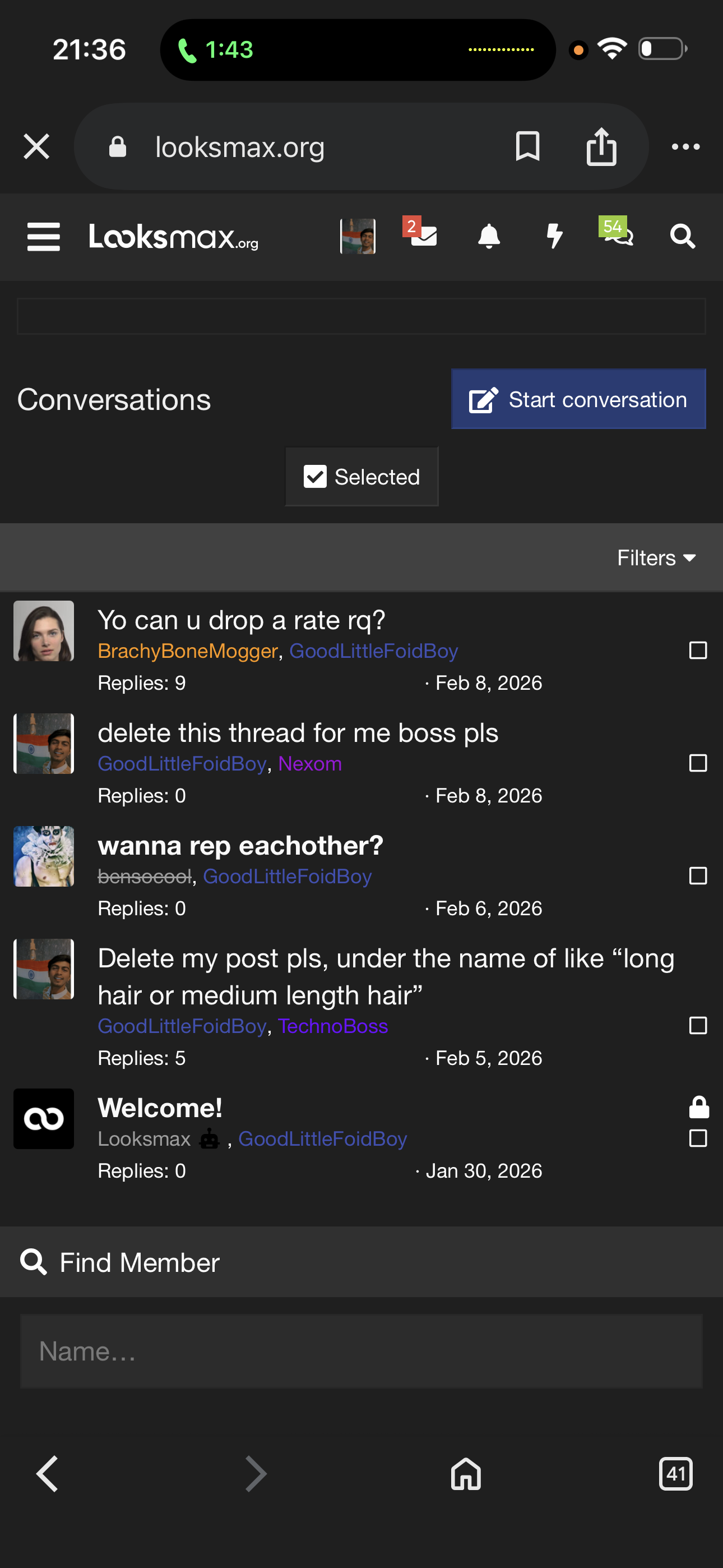Open the chat bubbles icon with 54 badge

click(617, 234)
